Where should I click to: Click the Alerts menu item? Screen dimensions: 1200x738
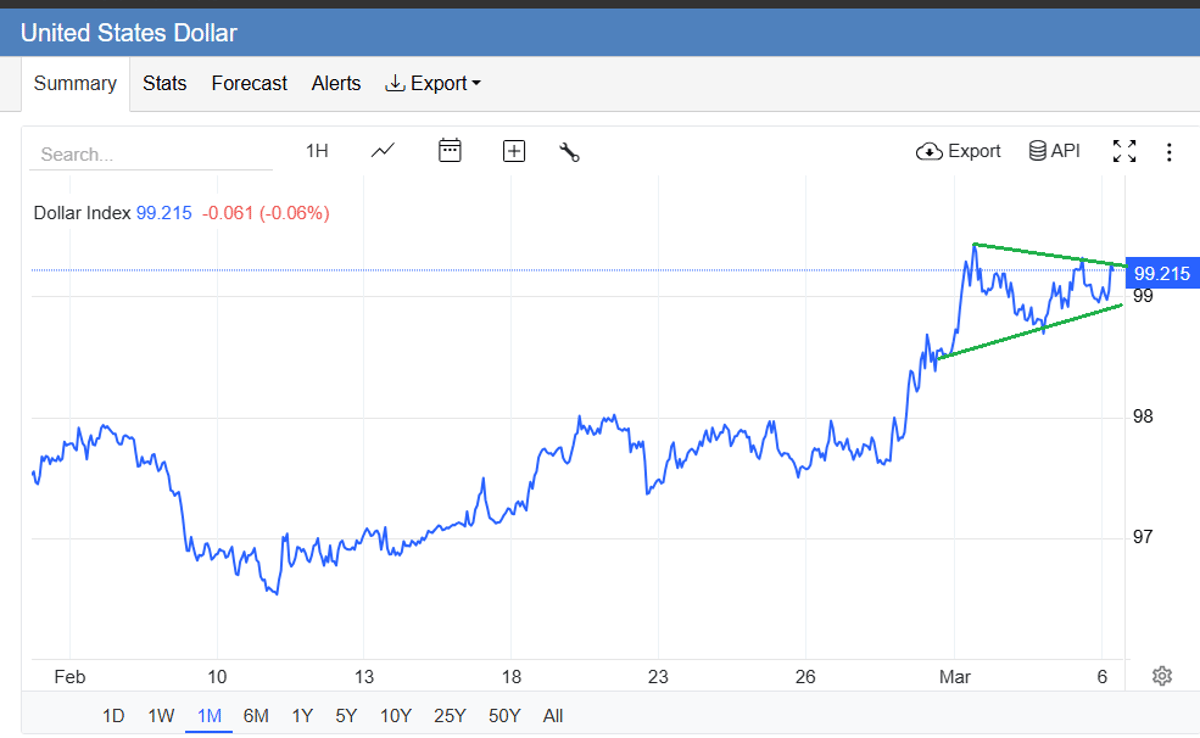(x=335, y=83)
